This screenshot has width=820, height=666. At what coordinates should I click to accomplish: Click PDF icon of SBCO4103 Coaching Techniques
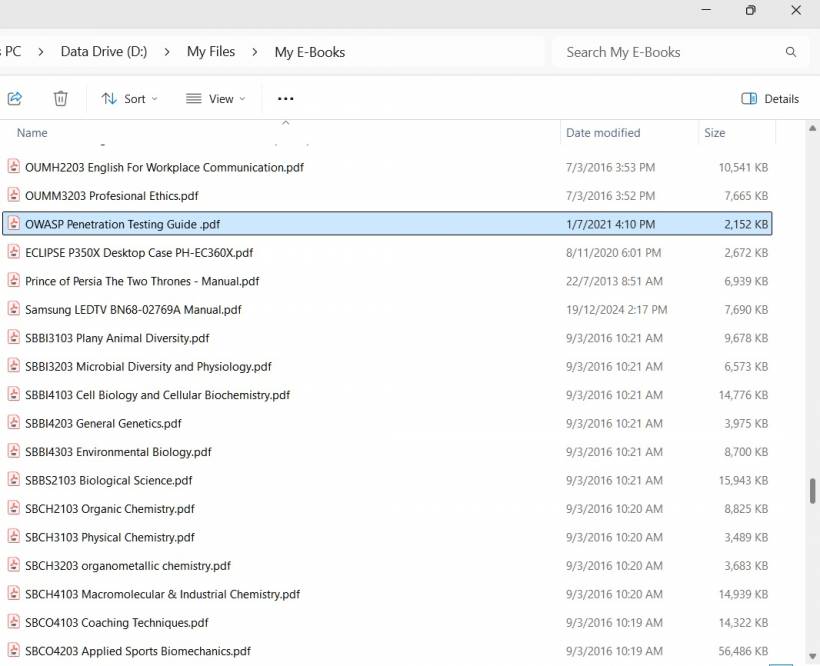(14, 622)
